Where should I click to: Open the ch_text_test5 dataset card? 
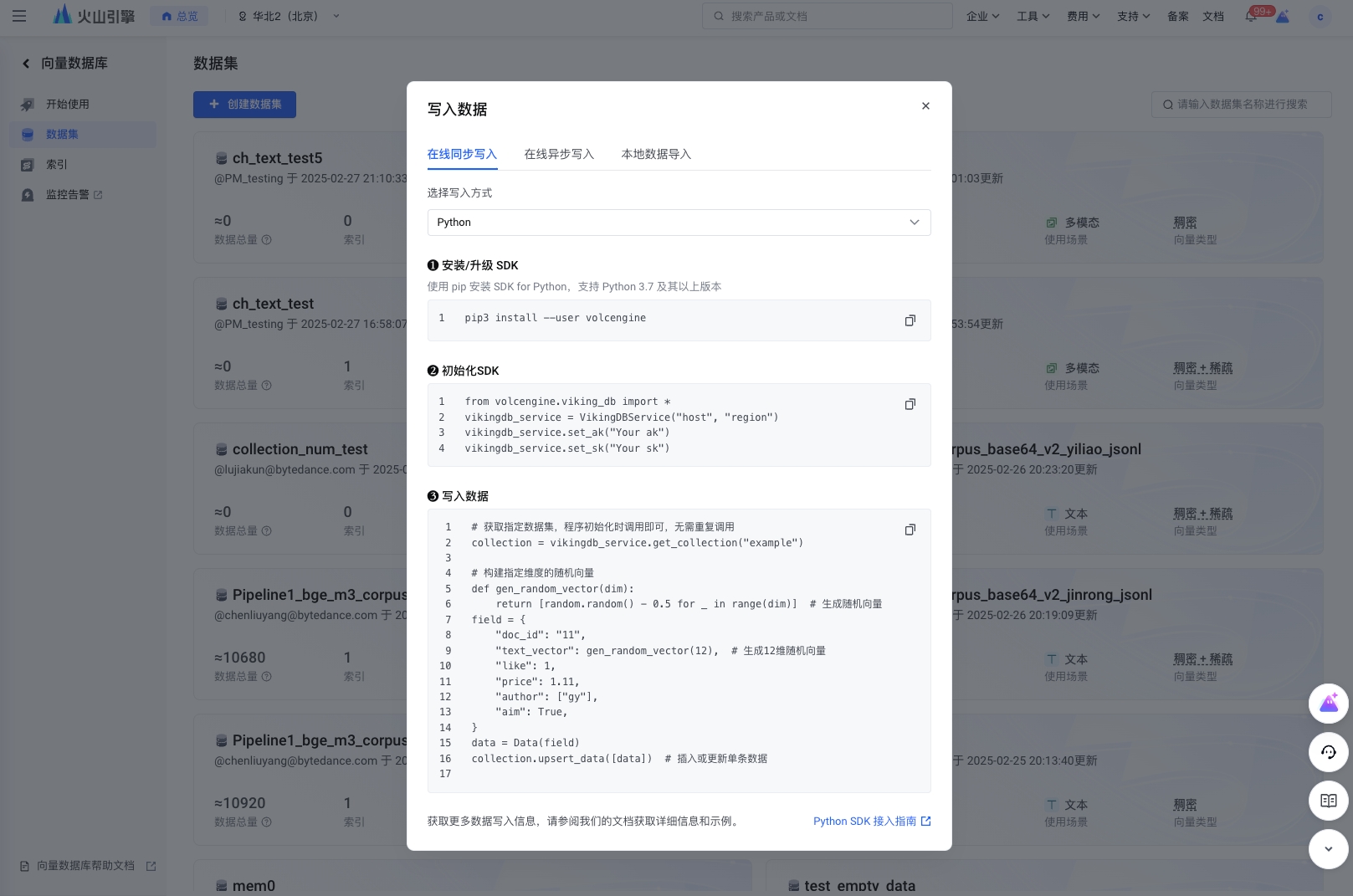278,158
